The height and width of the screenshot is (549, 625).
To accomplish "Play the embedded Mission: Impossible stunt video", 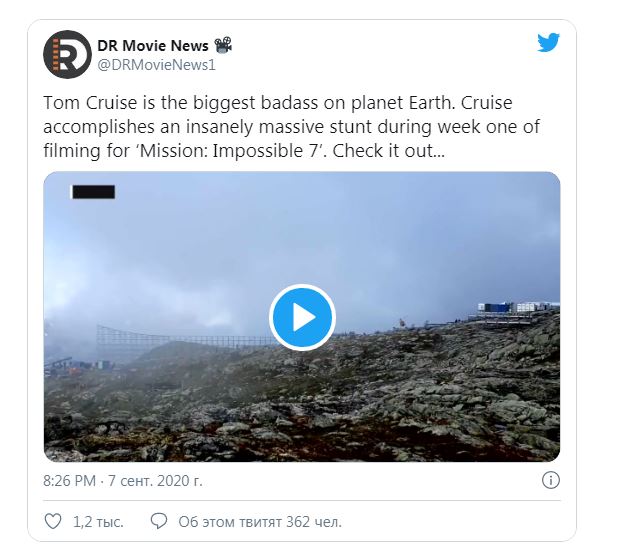I will point(302,317).
